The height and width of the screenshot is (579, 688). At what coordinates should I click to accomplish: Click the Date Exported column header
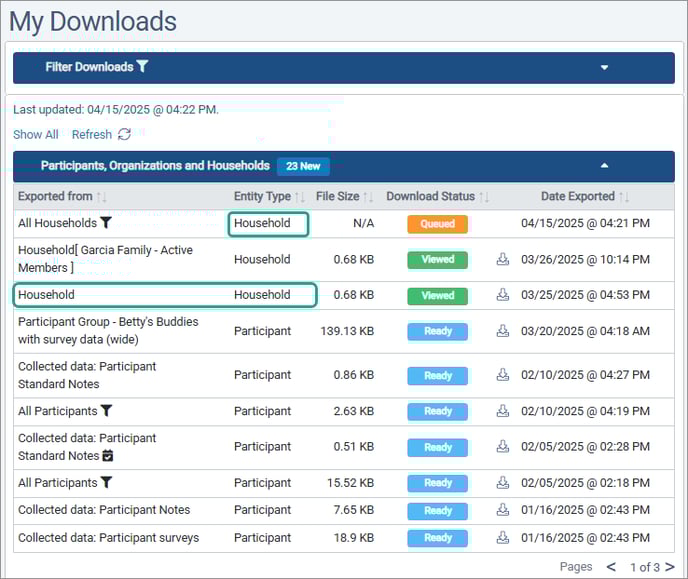577,196
